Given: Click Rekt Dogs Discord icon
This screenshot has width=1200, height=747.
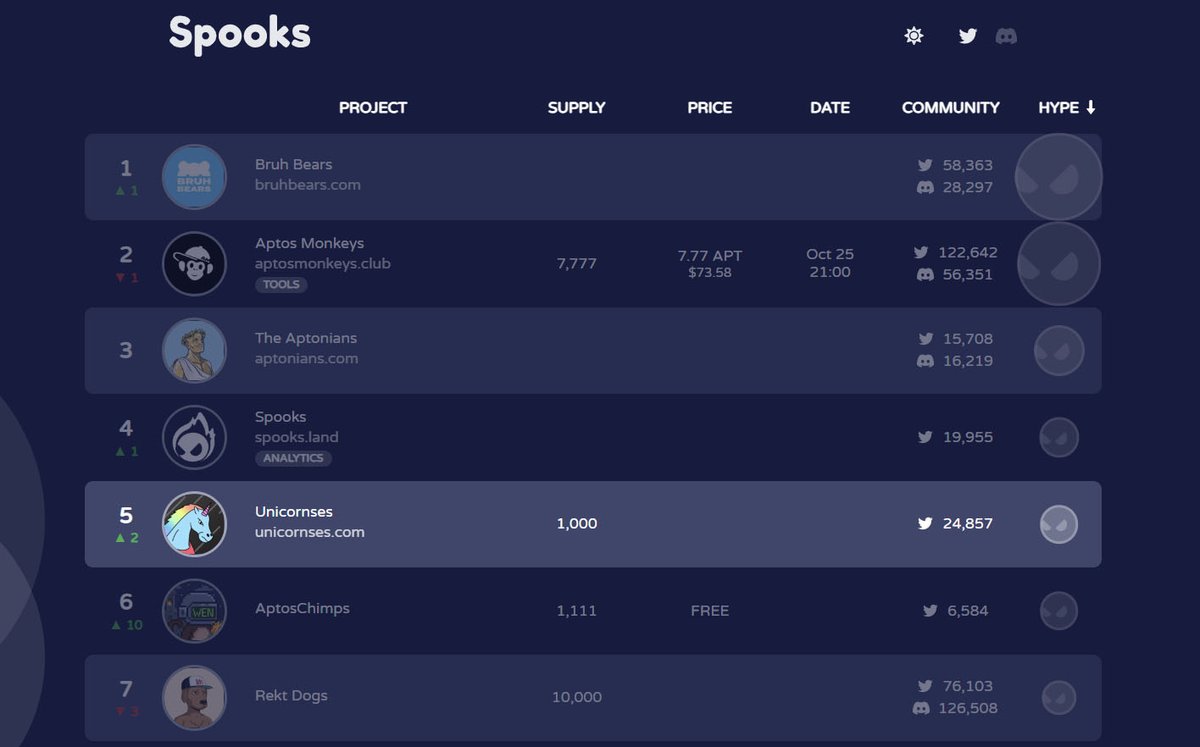Looking at the screenshot, I should coord(921,708).
